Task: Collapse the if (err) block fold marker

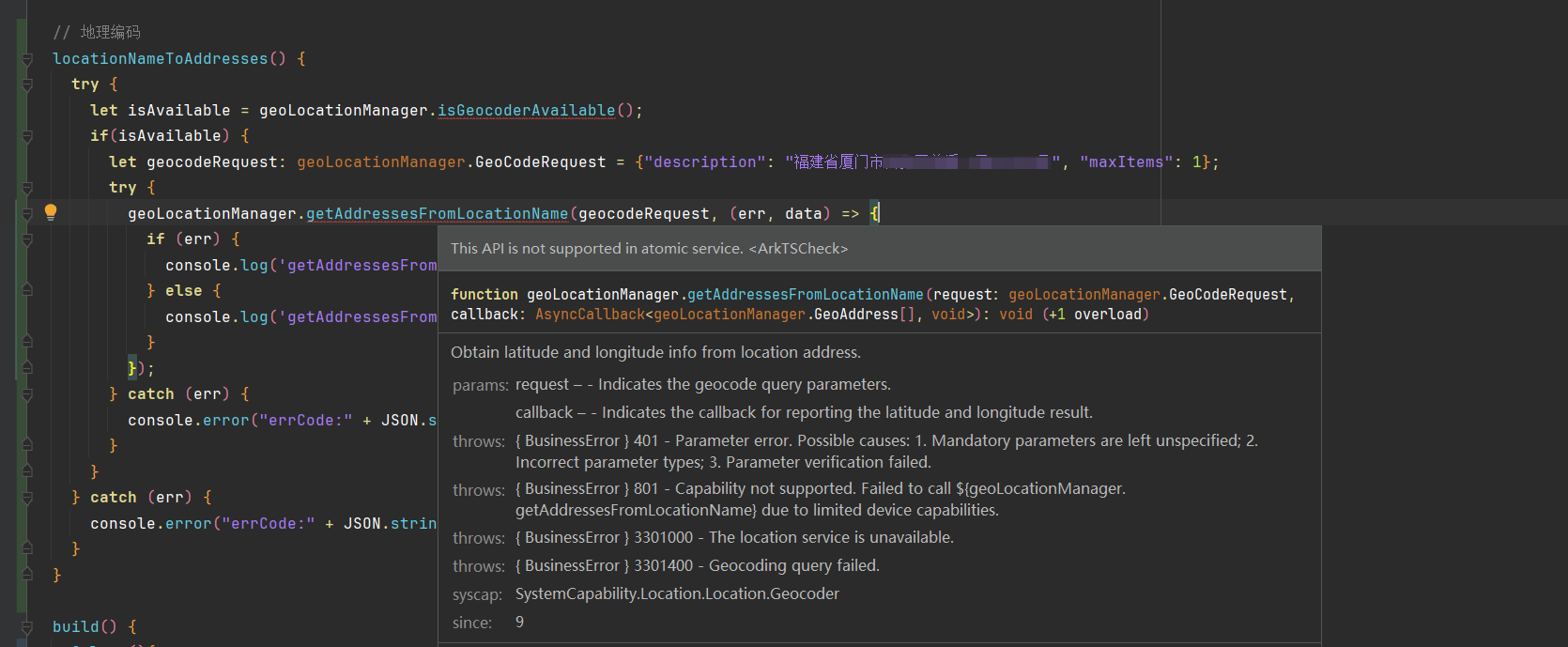Action: coord(27,239)
